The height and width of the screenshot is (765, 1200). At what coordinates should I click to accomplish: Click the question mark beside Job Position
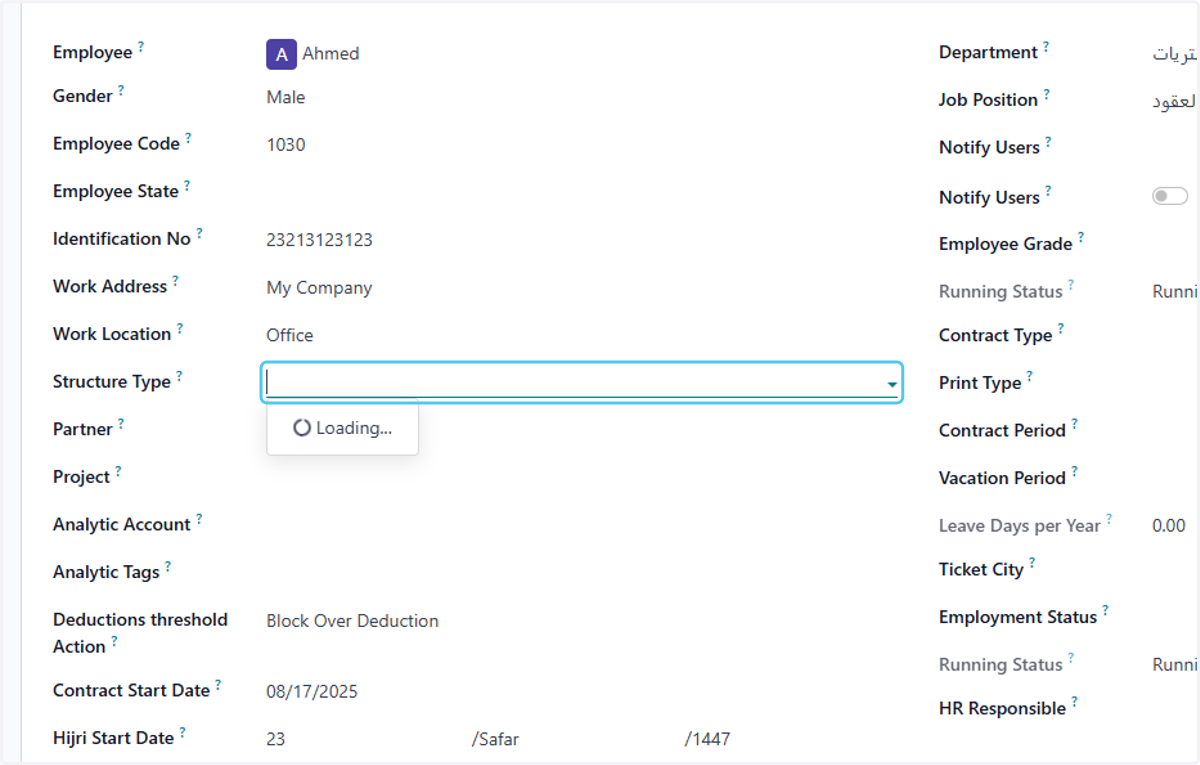[1047, 94]
